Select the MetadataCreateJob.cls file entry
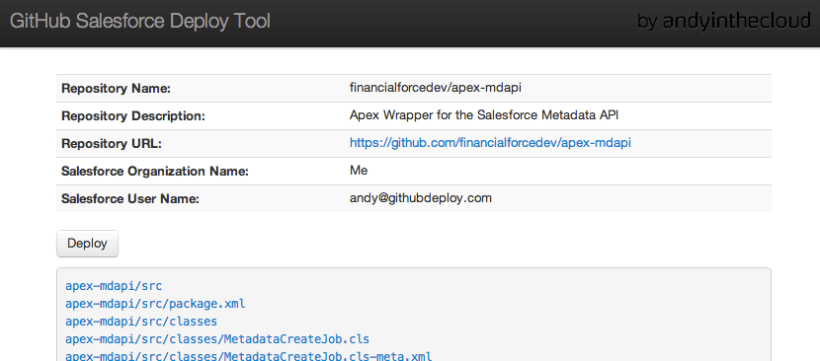 [217, 339]
